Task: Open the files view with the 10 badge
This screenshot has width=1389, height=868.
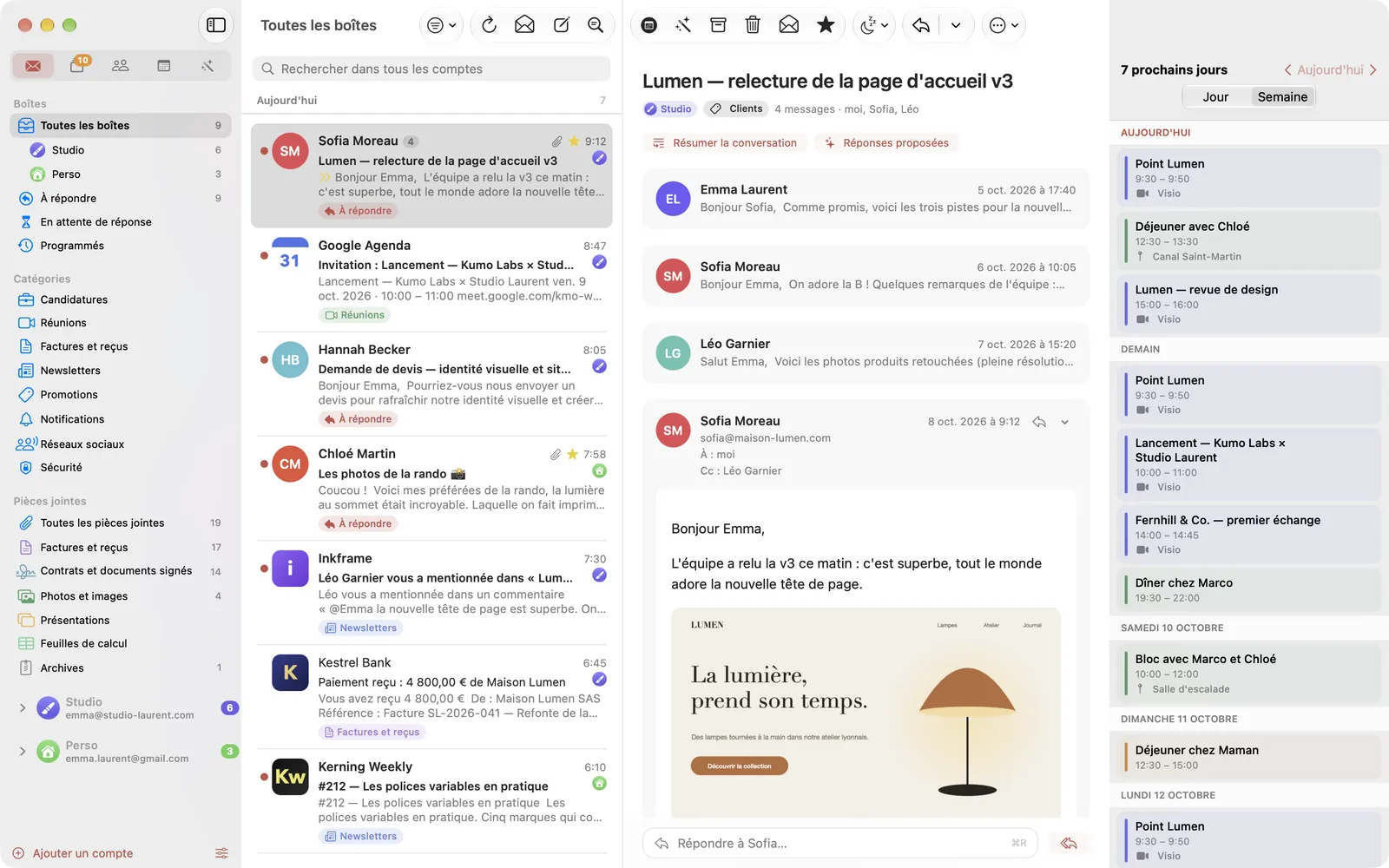Action: coord(77,66)
